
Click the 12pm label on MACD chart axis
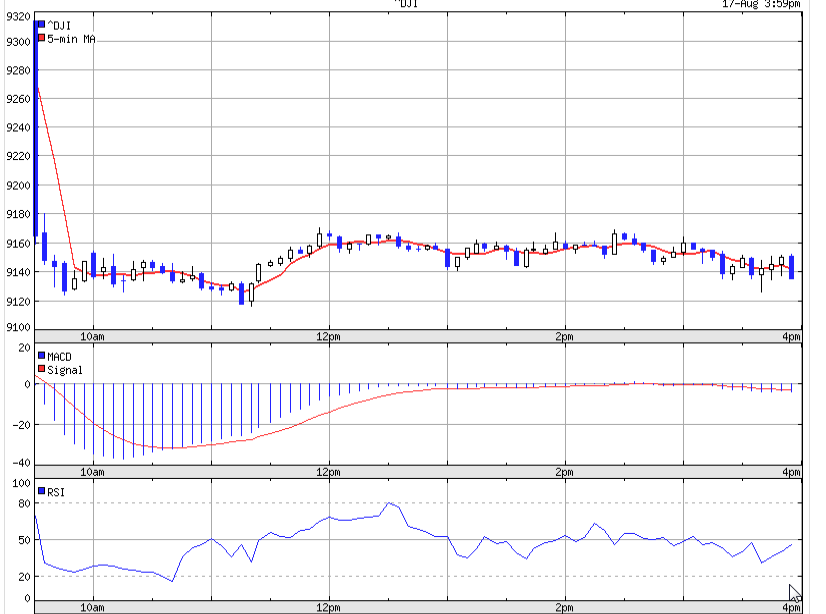328,472
